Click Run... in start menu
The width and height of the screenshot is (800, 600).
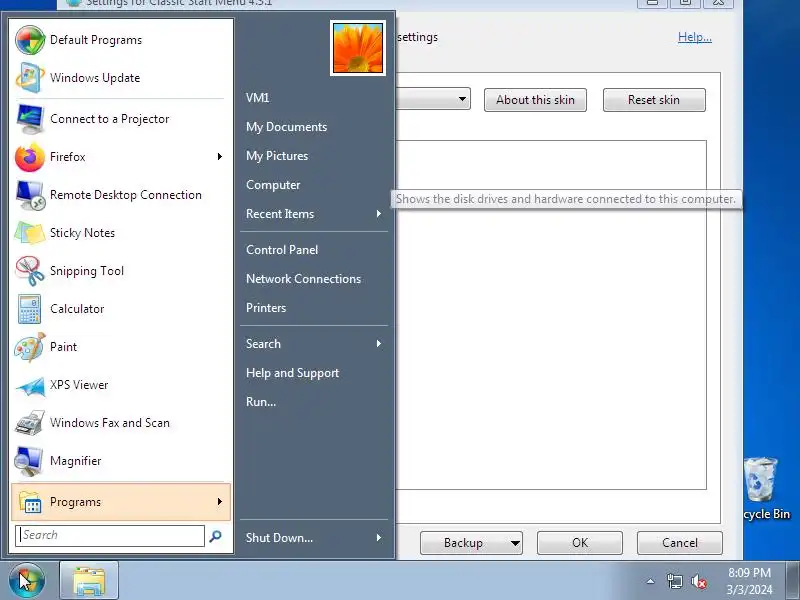coord(261,402)
